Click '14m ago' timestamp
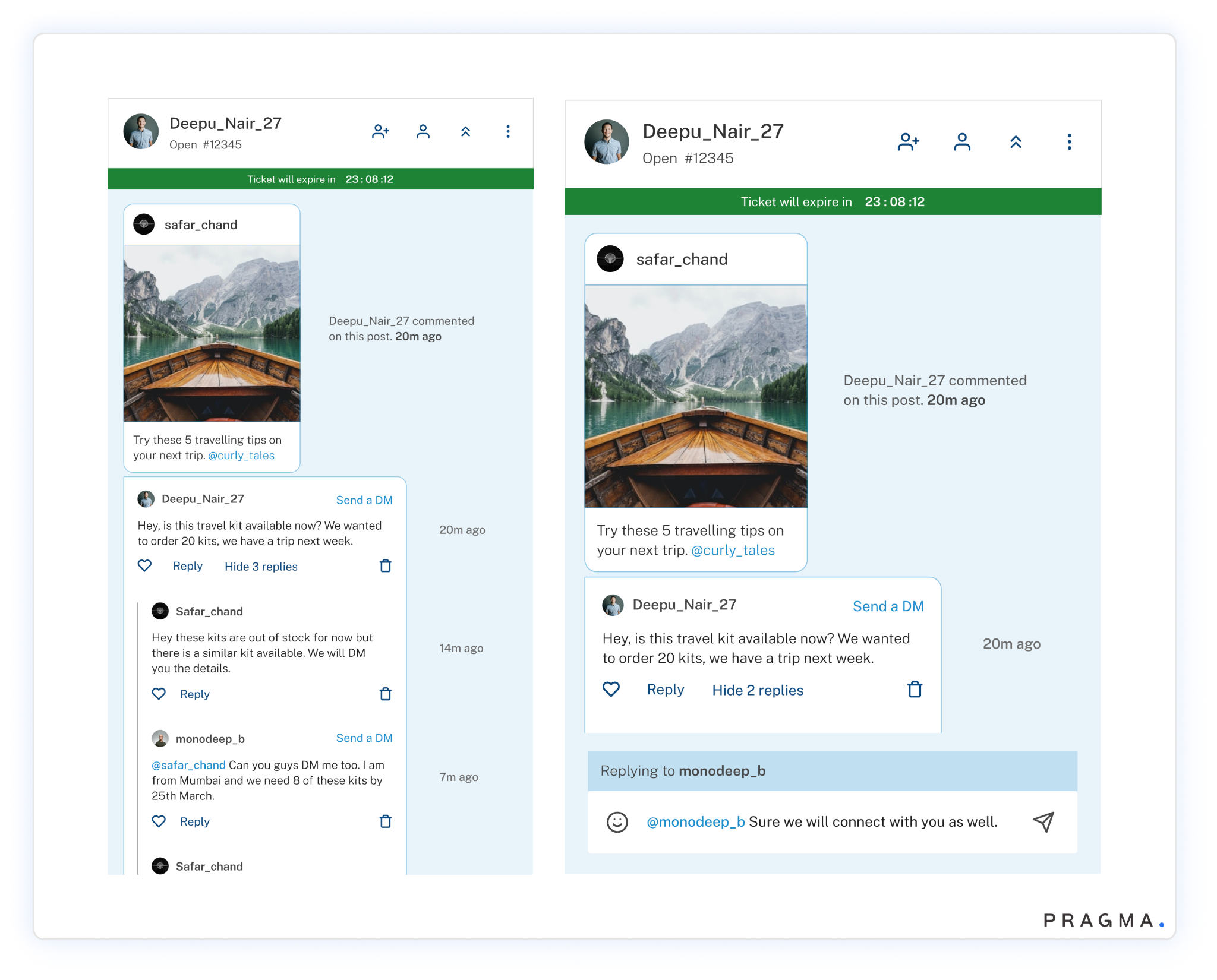Image resolution: width=1217 pixels, height=980 pixels. tap(461, 648)
